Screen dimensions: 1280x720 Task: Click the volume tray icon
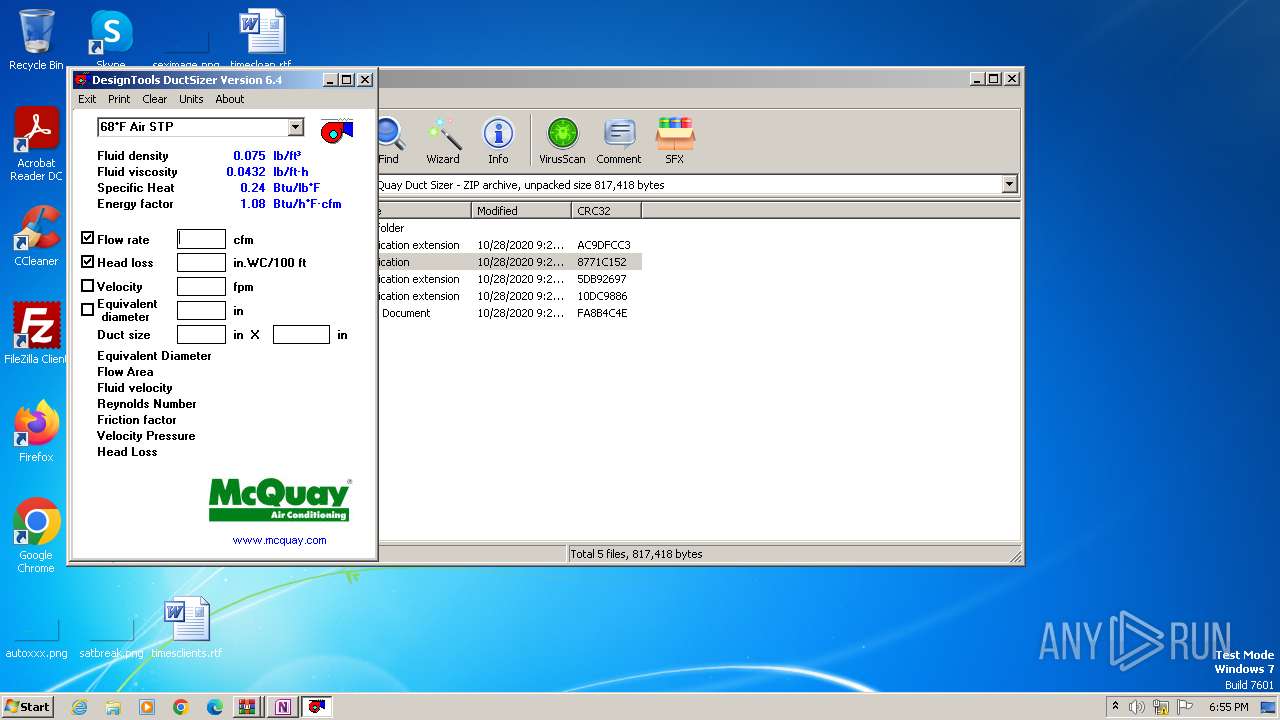[x=1137, y=707]
